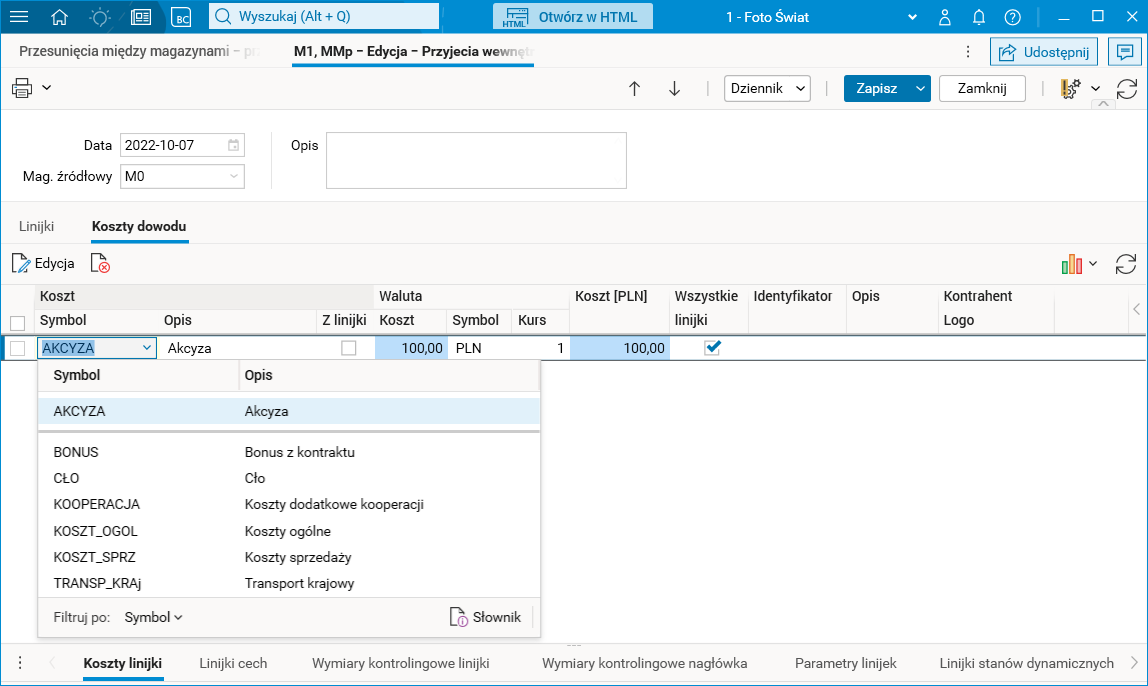Open Wymiary kontrolingowe linijki tab
The height and width of the screenshot is (686, 1148).
coord(400,663)
